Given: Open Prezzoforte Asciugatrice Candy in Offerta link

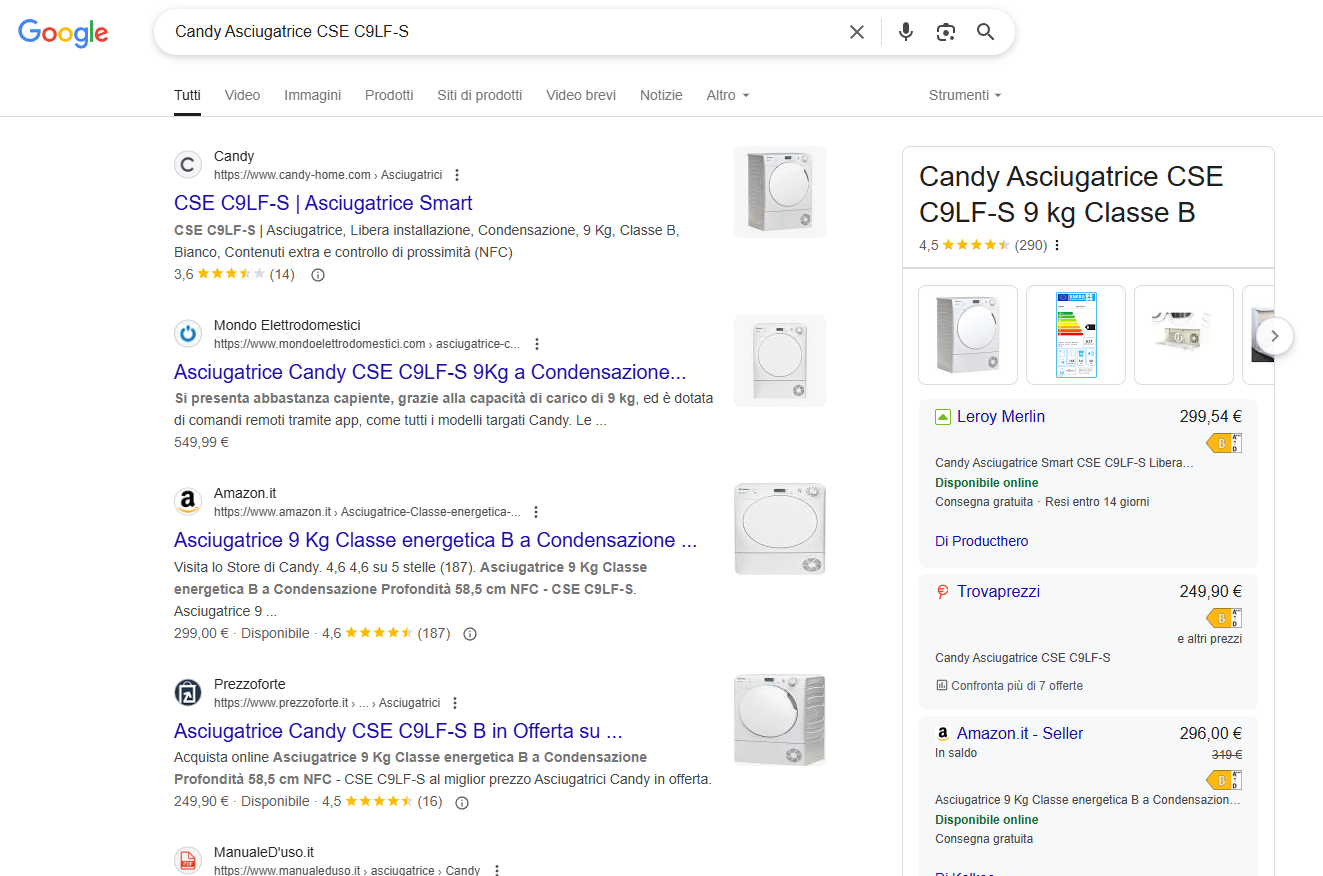Looking at the screenshot, I should [x=398, y=731].
